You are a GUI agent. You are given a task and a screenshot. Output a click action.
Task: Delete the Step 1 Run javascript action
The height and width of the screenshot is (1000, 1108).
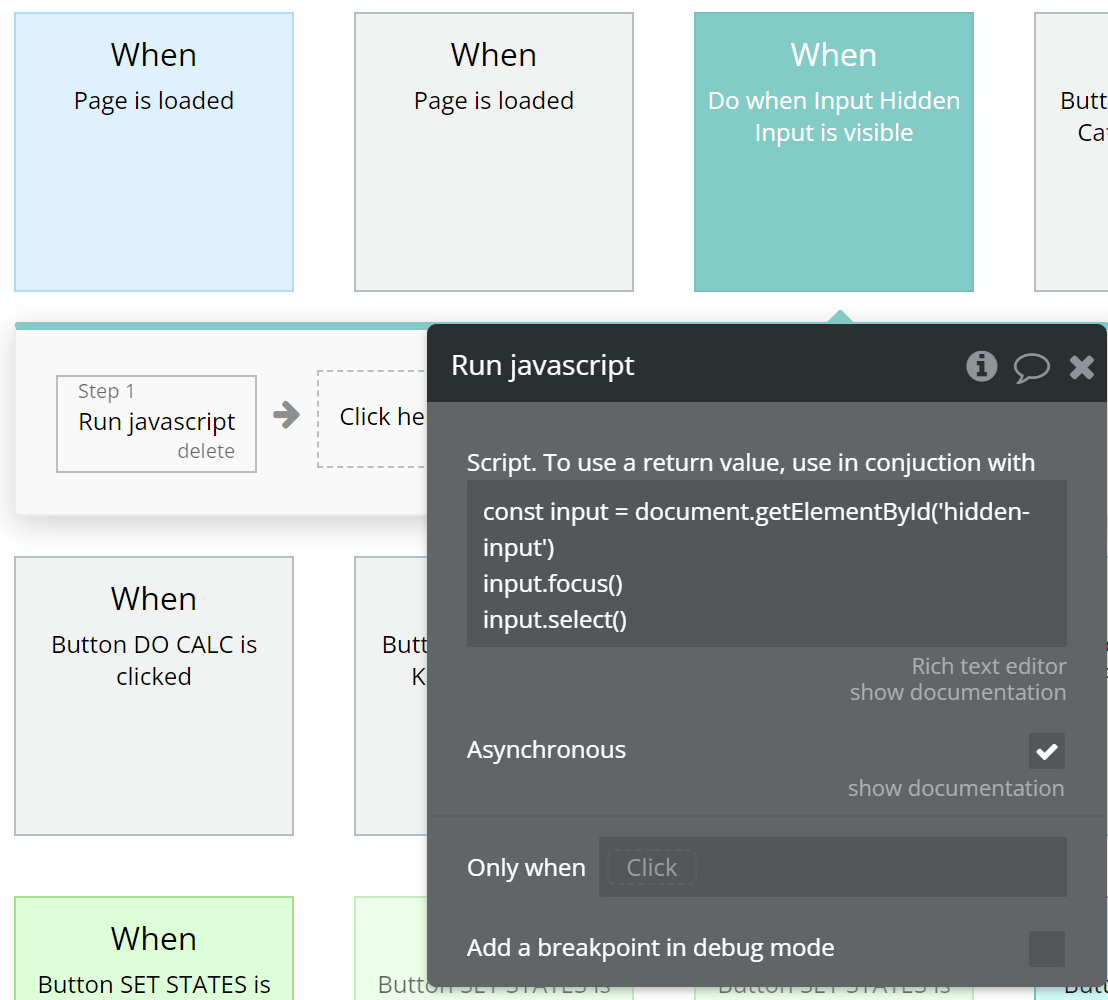[206, 451]
